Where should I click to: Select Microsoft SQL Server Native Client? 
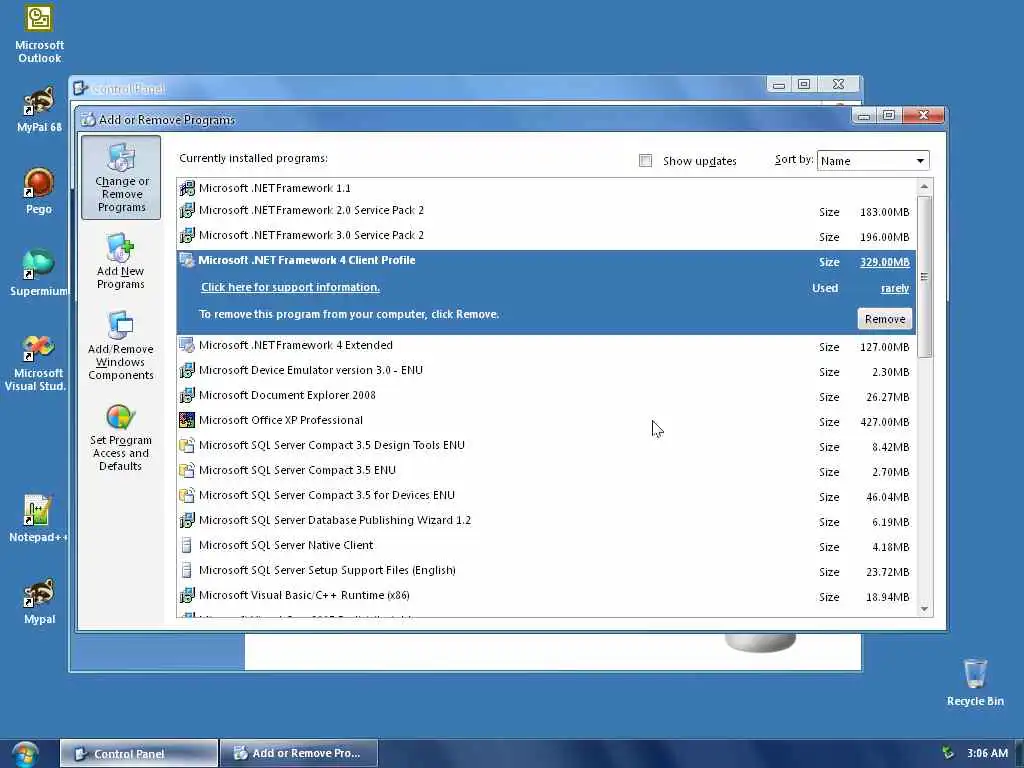[x=546, y=546]
